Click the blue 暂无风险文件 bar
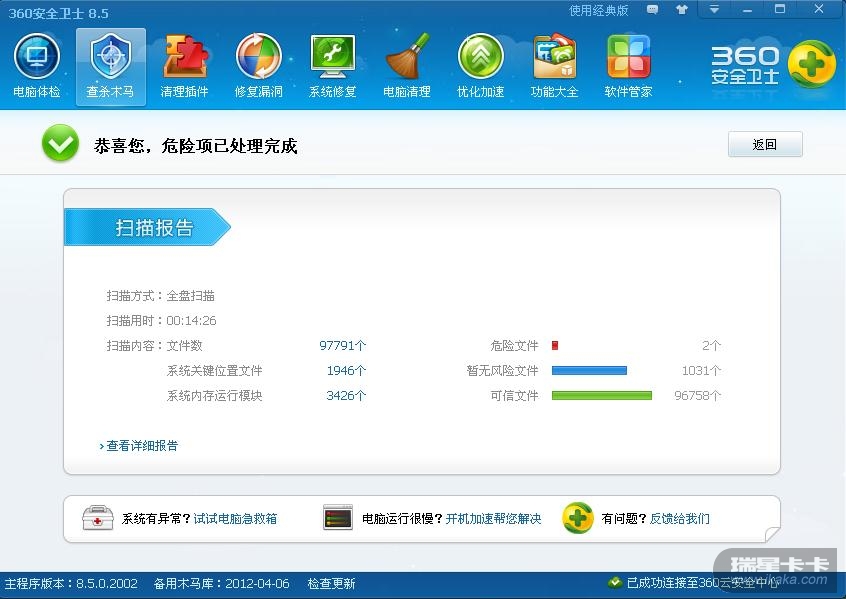The width and height of the screenshot is (846, 599). [589, 370]
